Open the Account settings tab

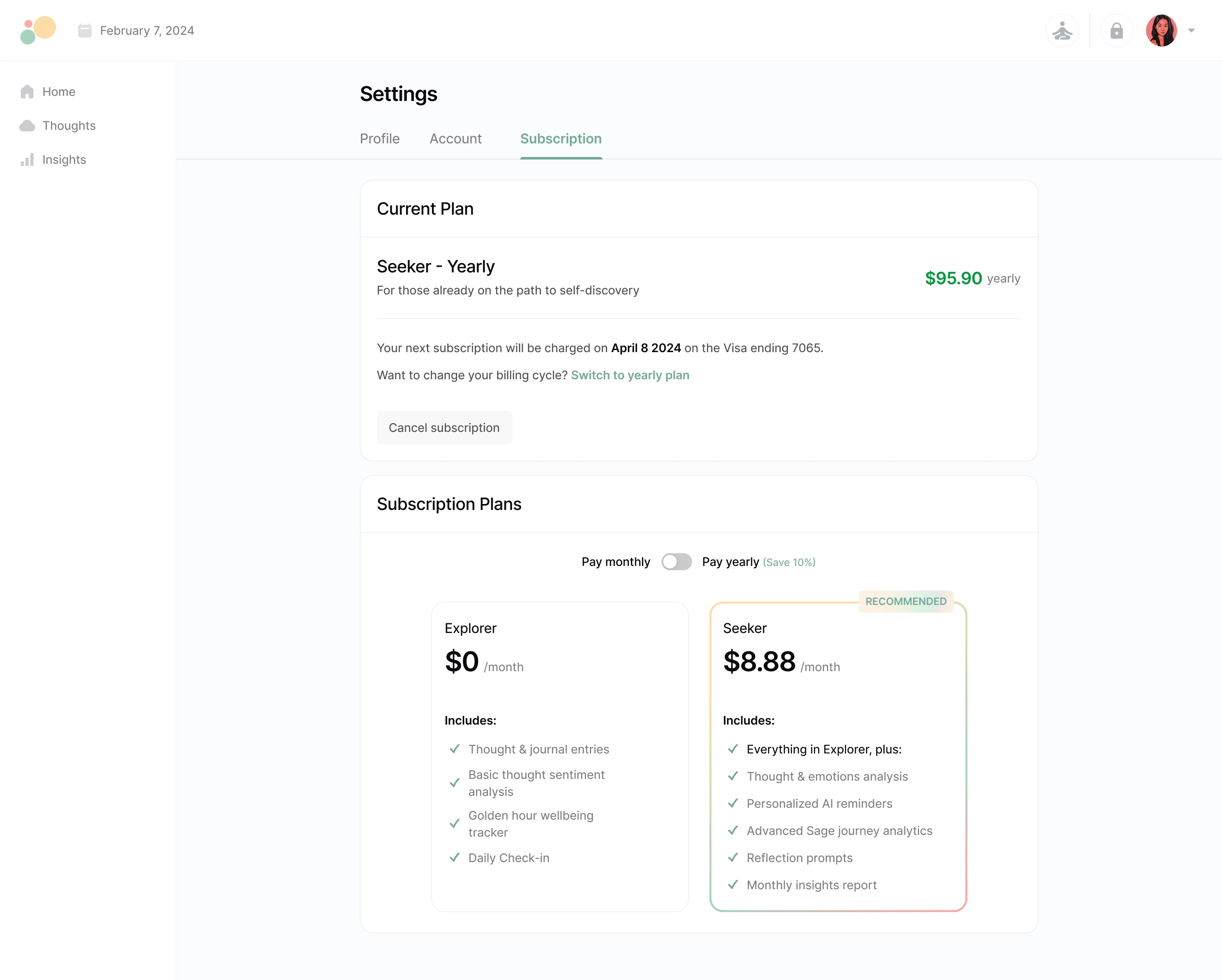coord(455,139)
